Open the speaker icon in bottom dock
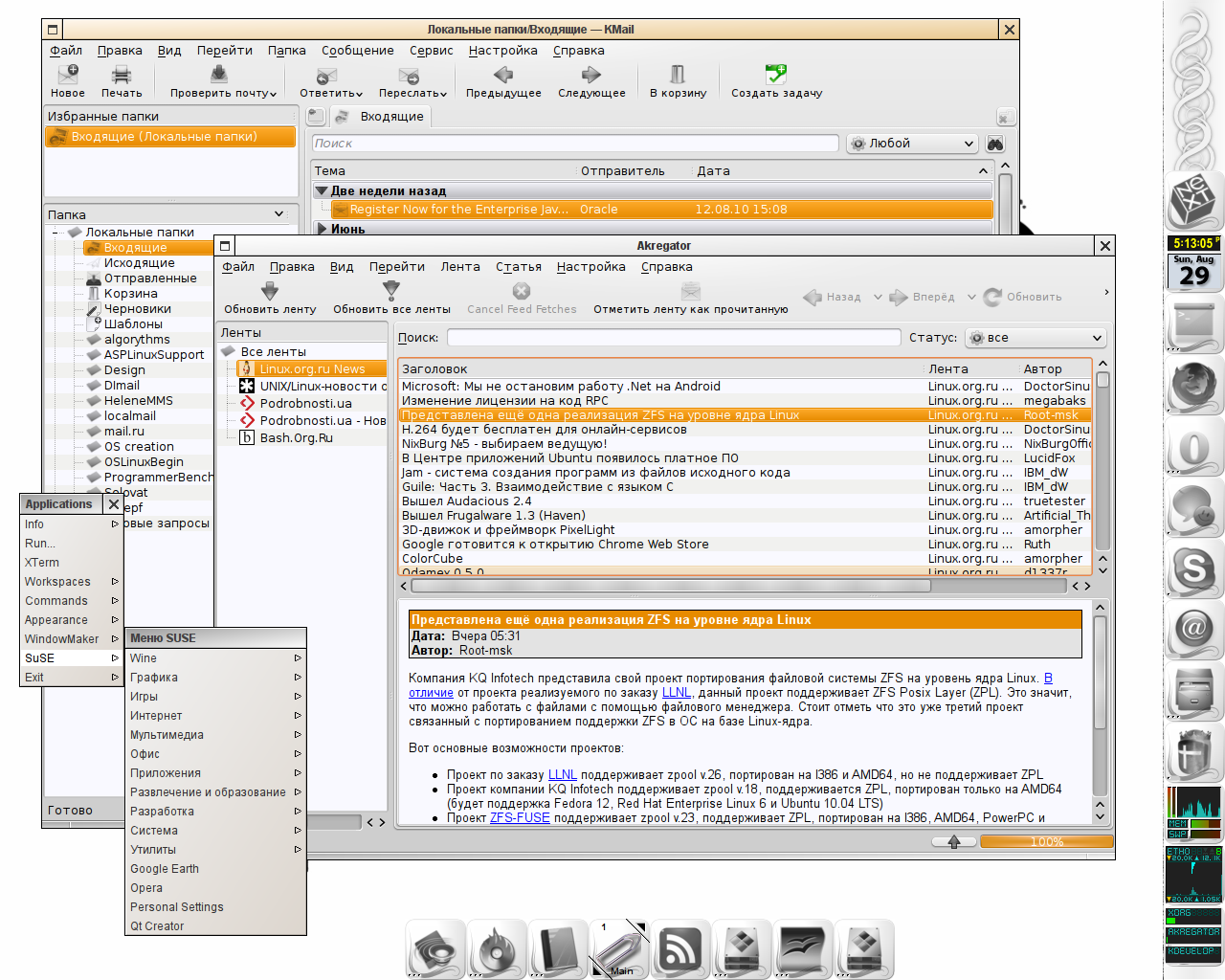This screenshot has height=980, width=1225. coord(435,949)
